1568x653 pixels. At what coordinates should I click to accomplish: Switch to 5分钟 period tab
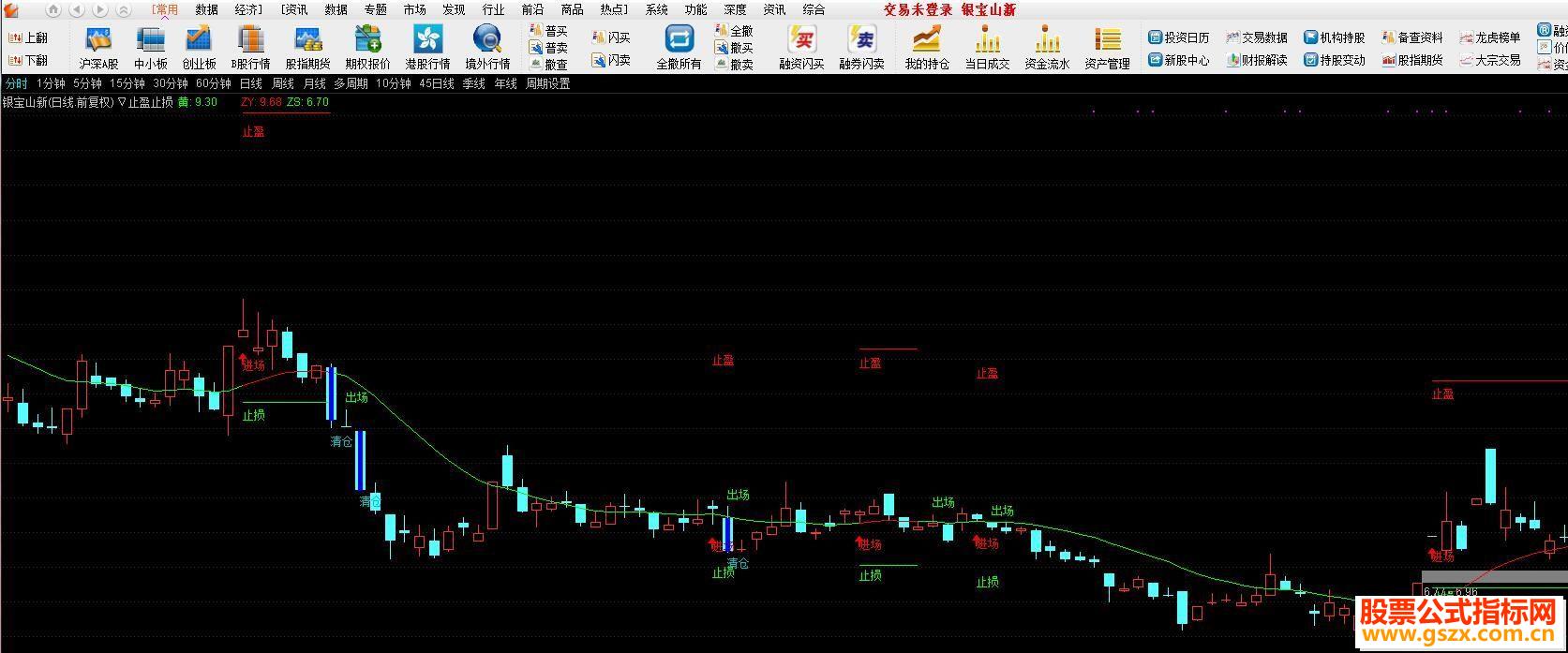point(87,83)
